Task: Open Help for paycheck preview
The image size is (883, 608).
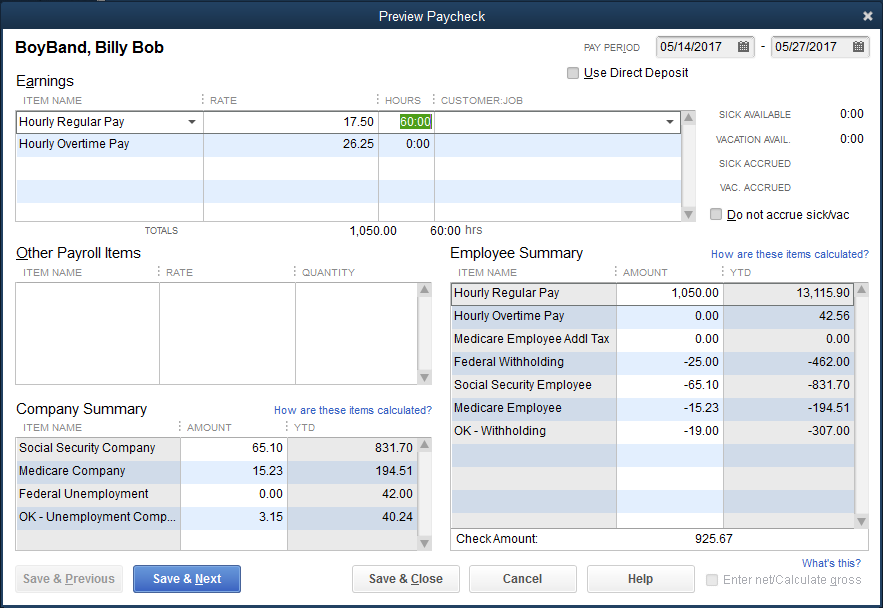Action: [640, 579]
